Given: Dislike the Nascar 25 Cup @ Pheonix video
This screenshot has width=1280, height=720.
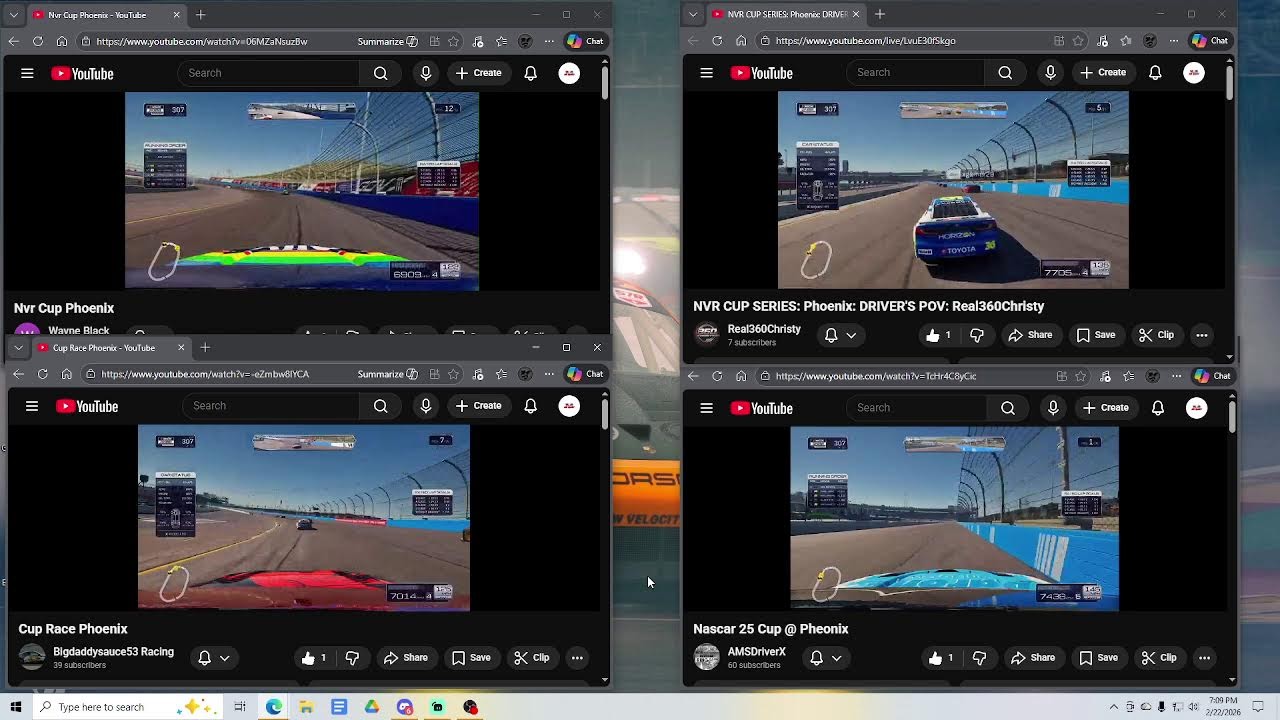Looking at the screenshot, I should [980, 658].
